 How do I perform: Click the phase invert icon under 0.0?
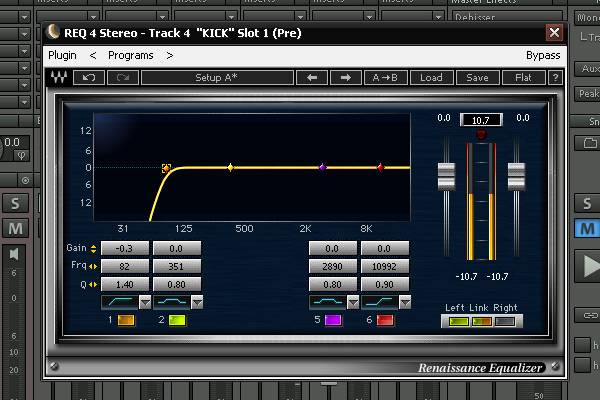pos(21,155)
